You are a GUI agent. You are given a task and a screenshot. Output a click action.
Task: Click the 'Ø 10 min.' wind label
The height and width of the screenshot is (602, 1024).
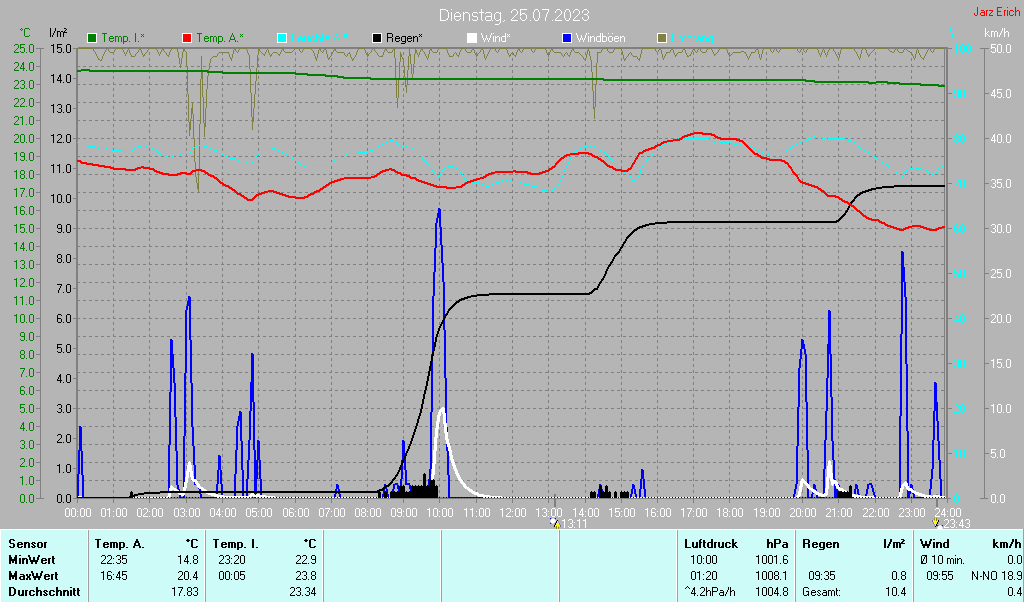click(x=942, y=560)
